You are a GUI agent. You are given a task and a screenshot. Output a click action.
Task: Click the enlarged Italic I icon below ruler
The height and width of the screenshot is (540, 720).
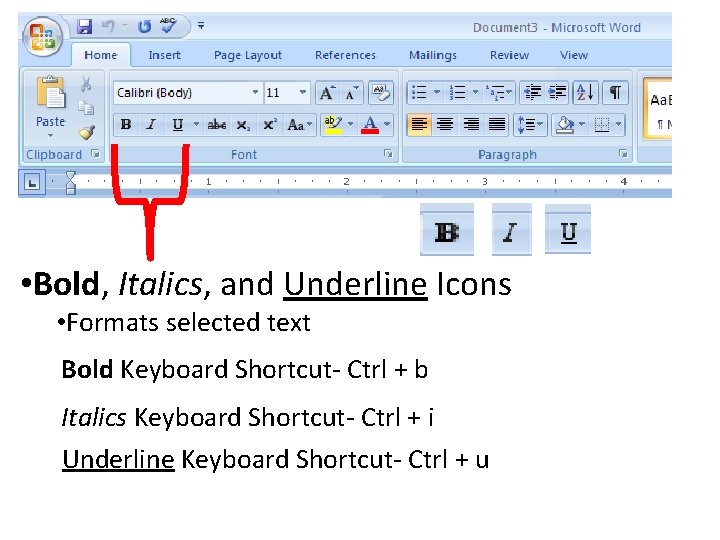512,230
